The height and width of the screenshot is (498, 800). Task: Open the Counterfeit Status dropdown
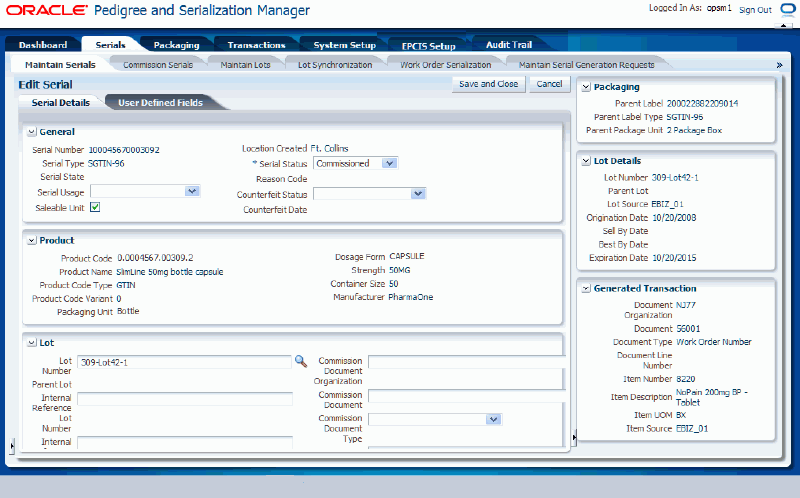(418, 194)
